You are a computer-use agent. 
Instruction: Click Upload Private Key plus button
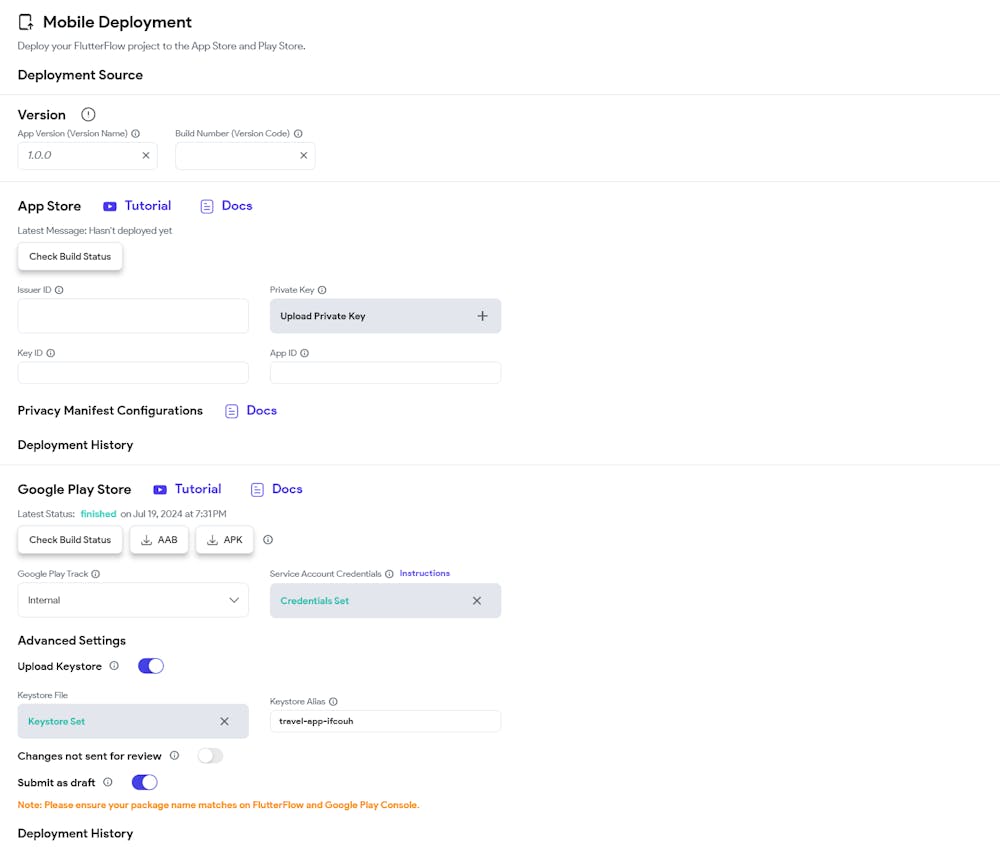(x=482, y=315)
